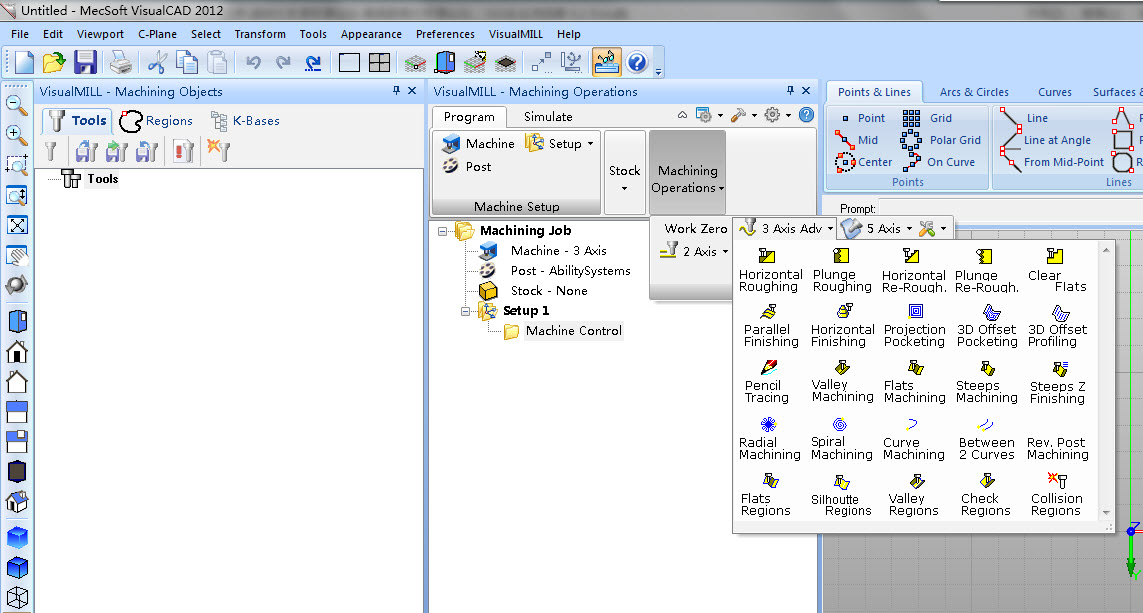Open the C-Plane menu
The width and height of the screenshot is (1143, 613).
click(x=157, y=34)
